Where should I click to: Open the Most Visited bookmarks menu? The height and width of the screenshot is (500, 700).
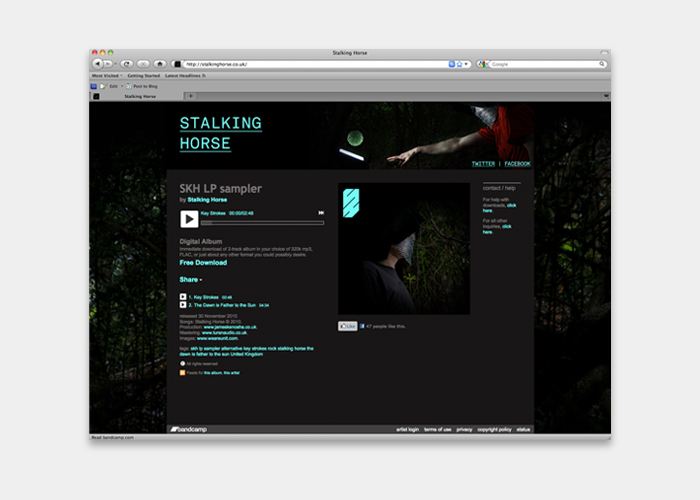point(107,75)
